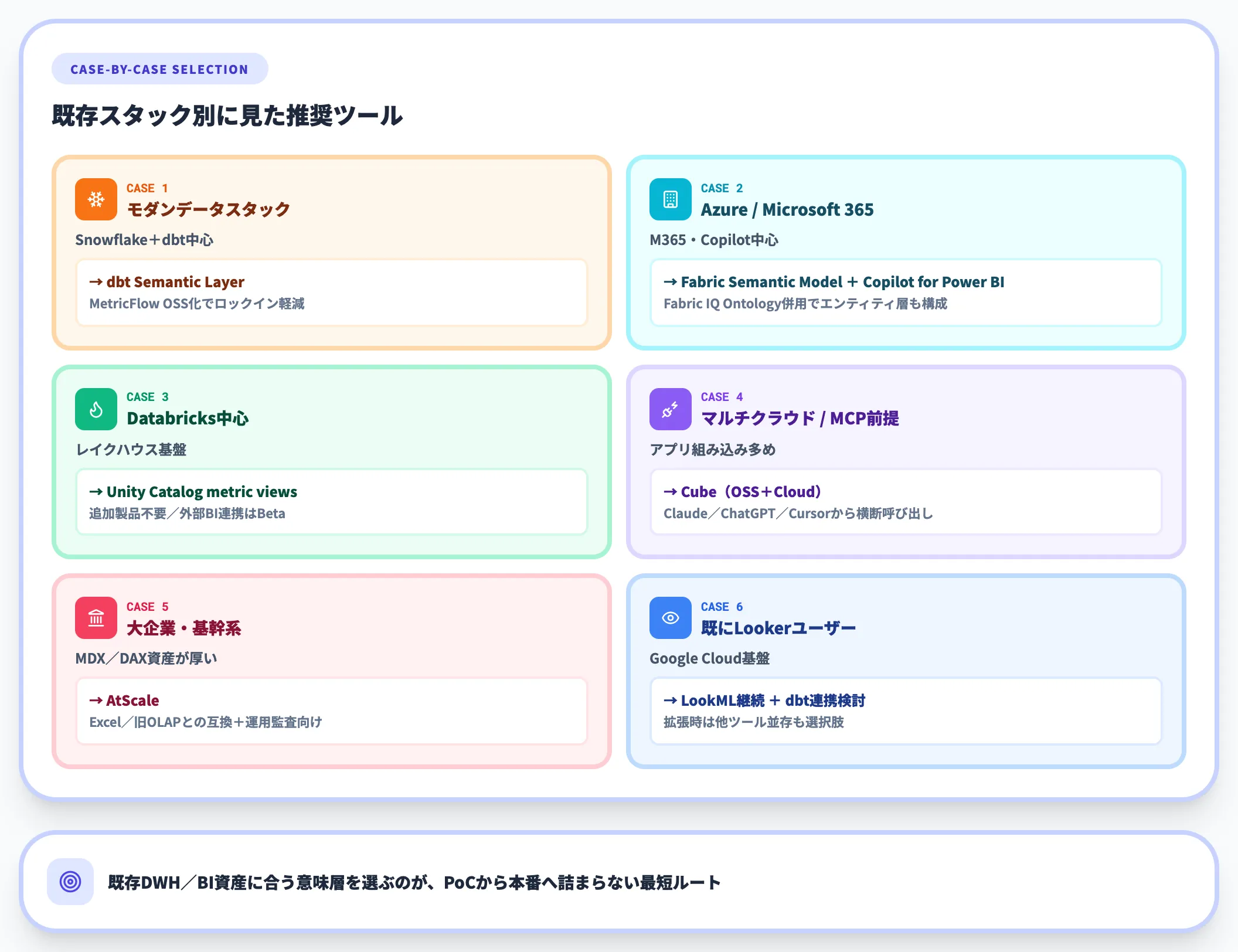Click the arrow before dbt Semantic Layer
Viewport: 1238px width, 952px height.
click(x=96, y=282)
